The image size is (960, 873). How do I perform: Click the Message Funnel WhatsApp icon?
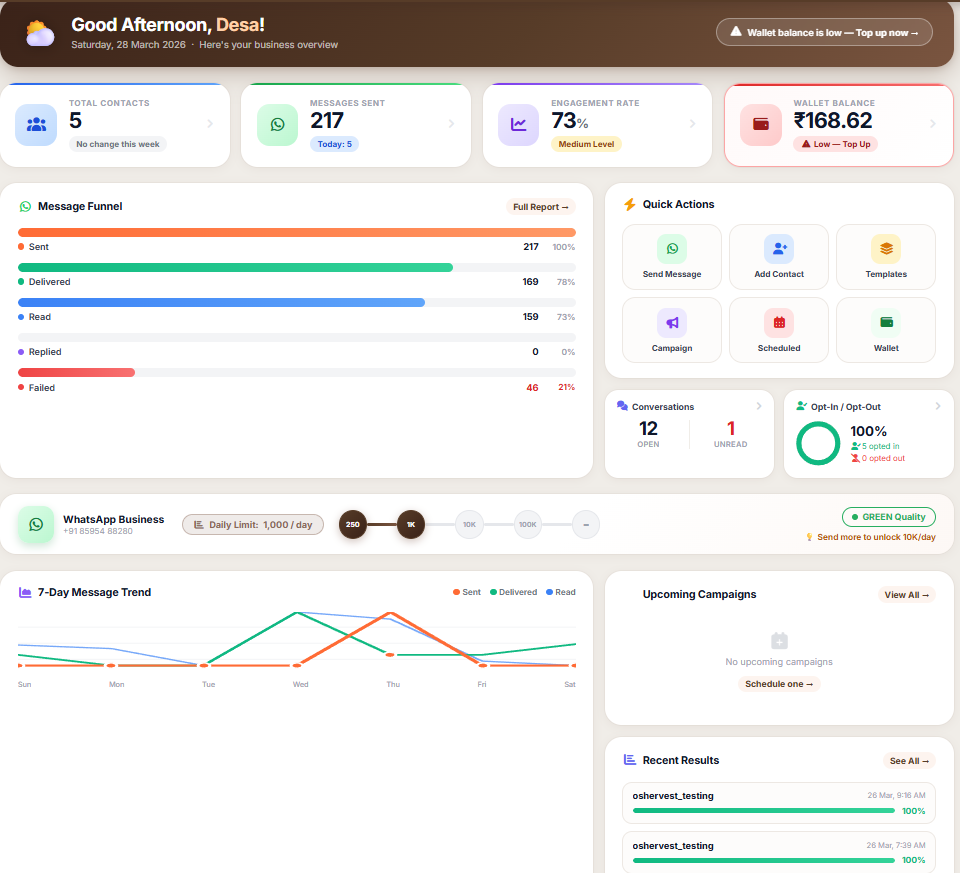24,206
